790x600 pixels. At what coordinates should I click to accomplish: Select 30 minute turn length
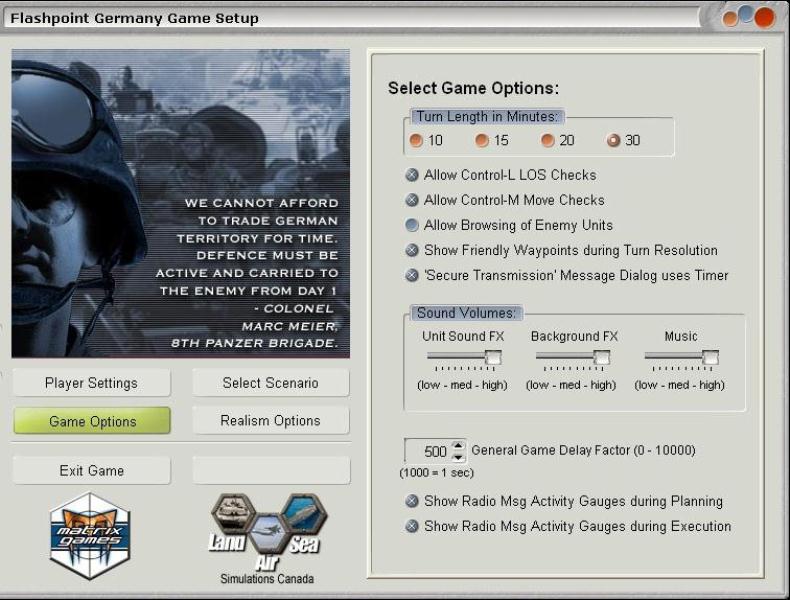pos(614,141)
